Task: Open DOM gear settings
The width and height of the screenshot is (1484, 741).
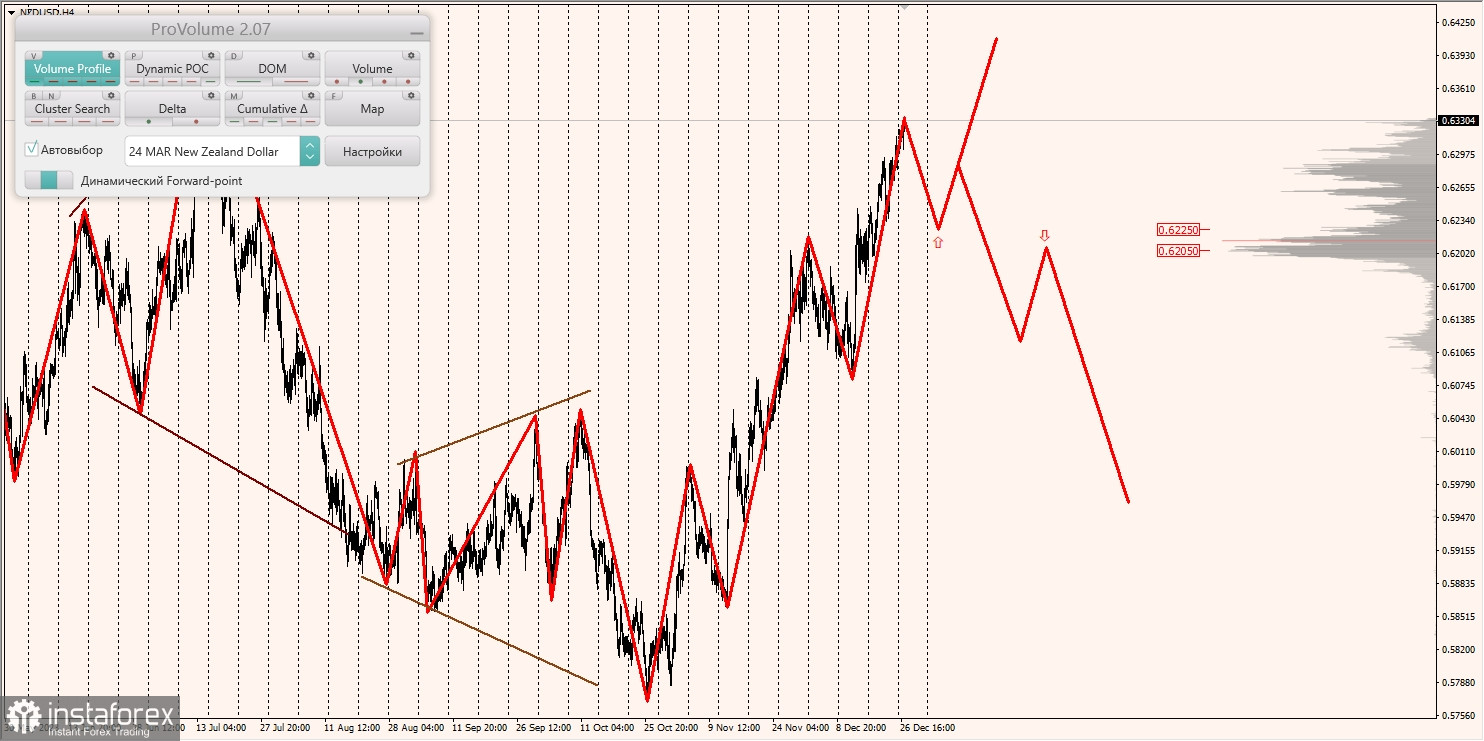Action: coord(311,56)
